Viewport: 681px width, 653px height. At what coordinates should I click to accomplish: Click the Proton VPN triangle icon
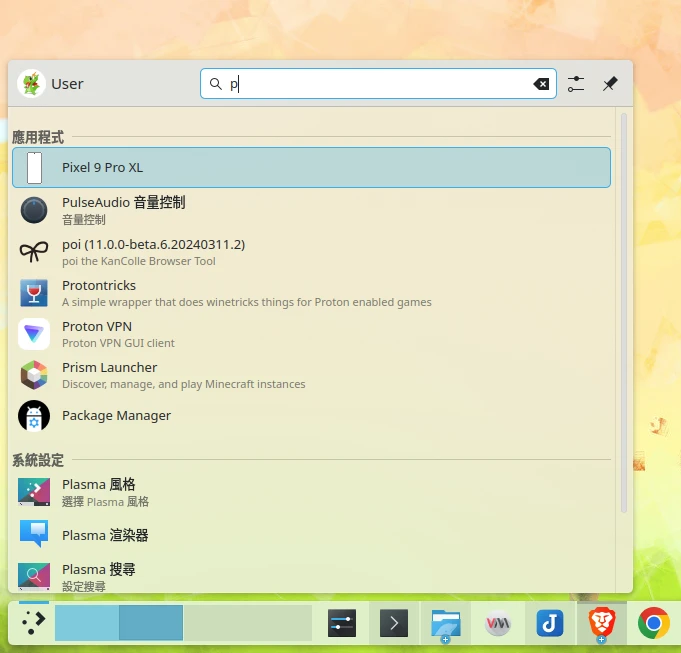pos(34,334)
